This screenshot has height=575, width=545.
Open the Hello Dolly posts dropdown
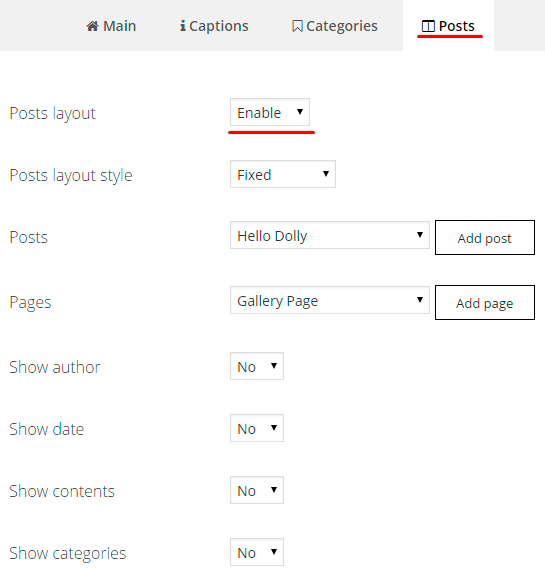(330, 235)
